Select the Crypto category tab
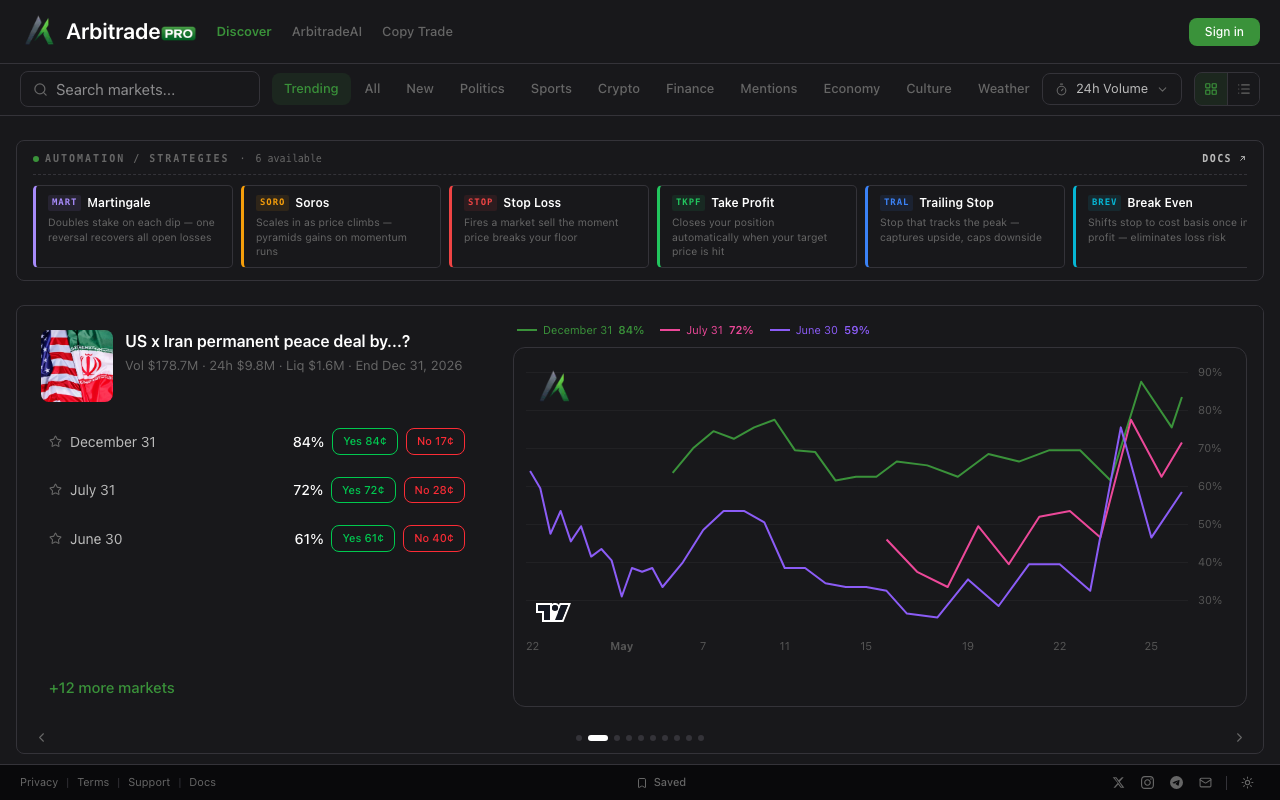The image size is (1280, 800). pyautogui.click(x=619, y=89)
